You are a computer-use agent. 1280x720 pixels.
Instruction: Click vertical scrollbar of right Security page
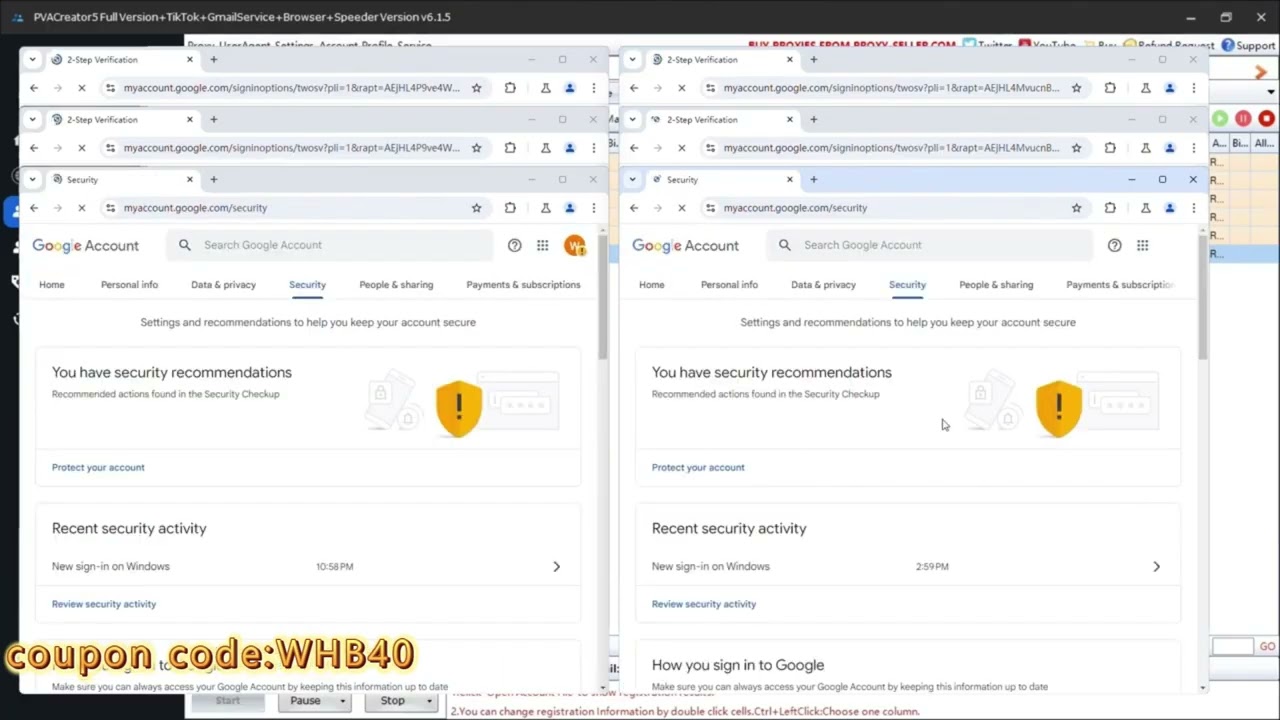[x=1203, y=300]
